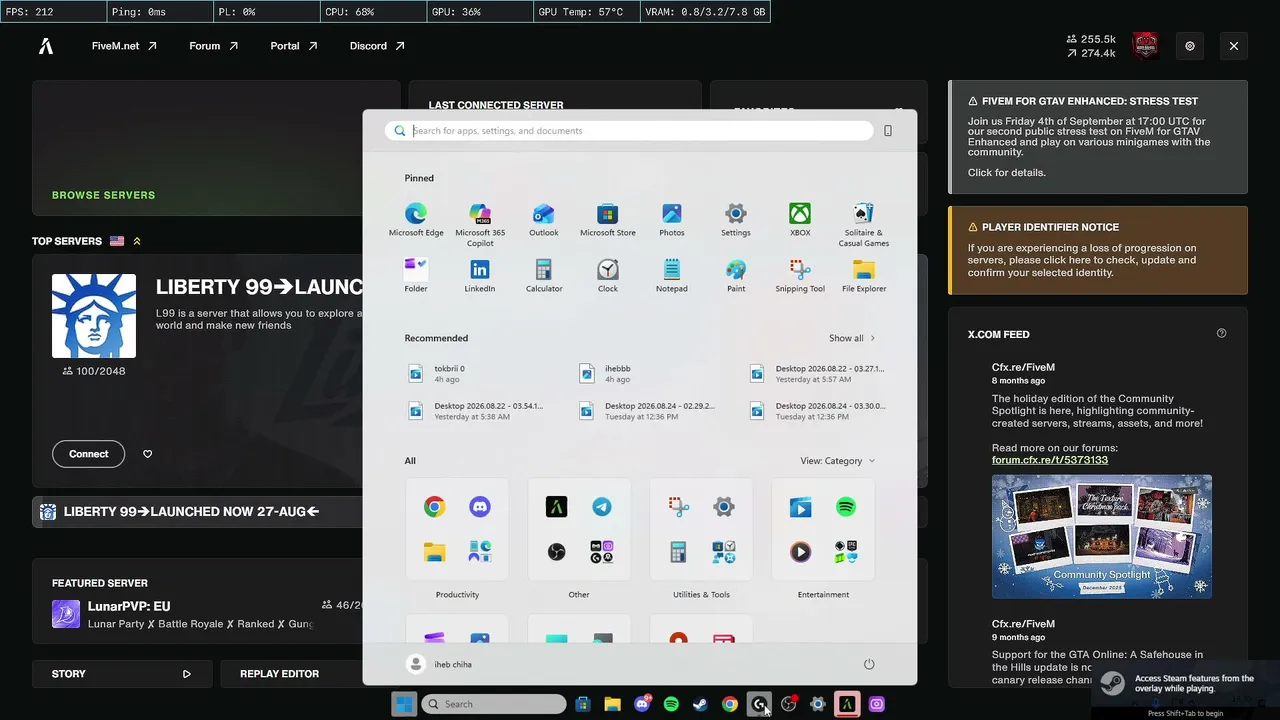1280x720 pixels.
Task: Open Microsoft Store from the taskbar
Action: (583, 704)
